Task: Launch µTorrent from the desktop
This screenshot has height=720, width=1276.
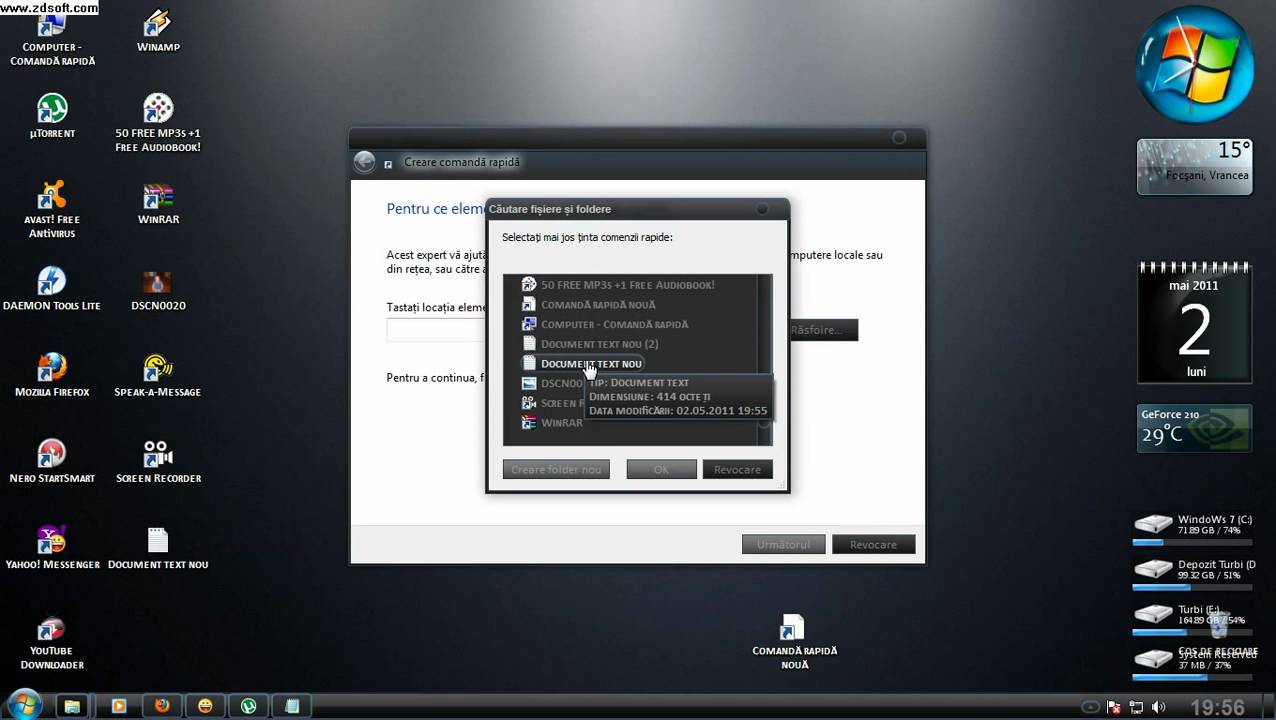Action: [x=52, y=115]
